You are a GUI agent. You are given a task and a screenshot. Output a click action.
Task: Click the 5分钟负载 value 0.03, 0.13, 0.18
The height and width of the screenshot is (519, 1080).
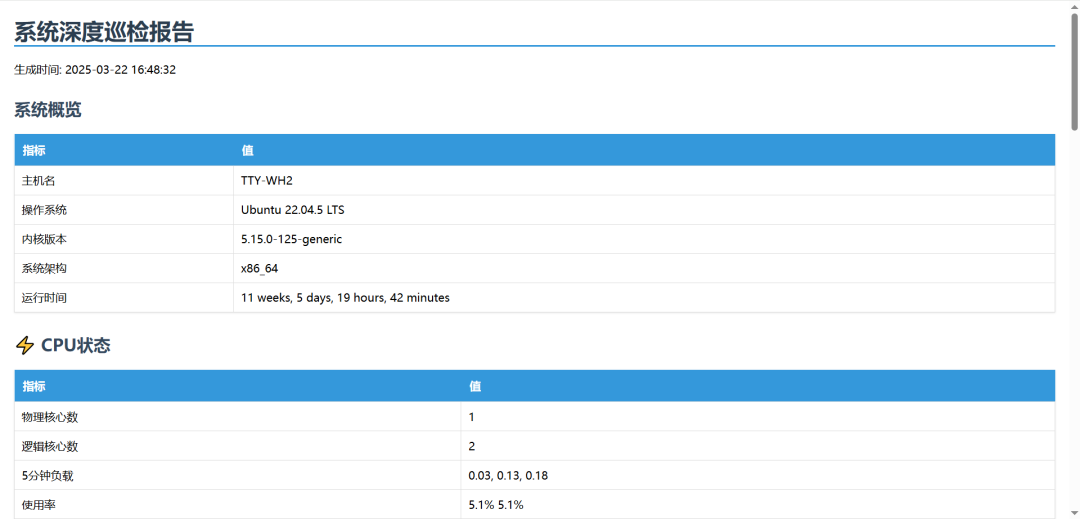click(508, 476)
